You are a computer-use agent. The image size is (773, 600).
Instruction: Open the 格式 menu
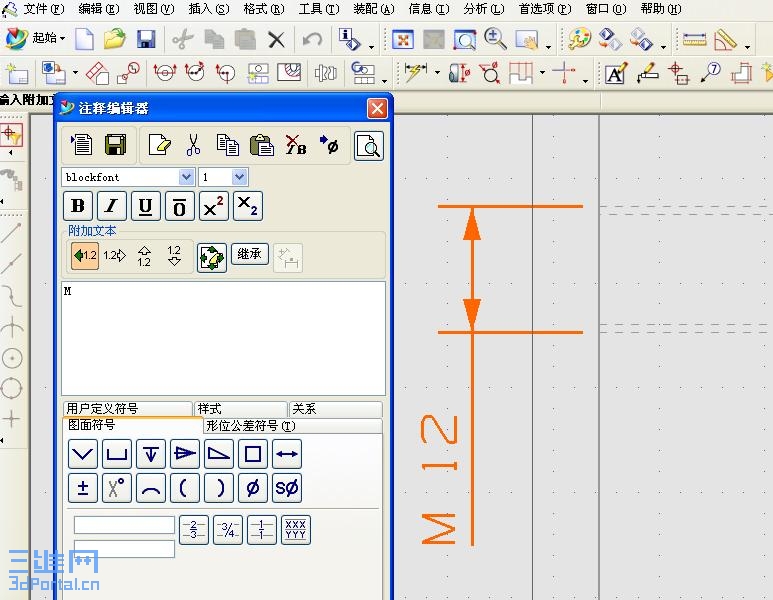[264, 9]
